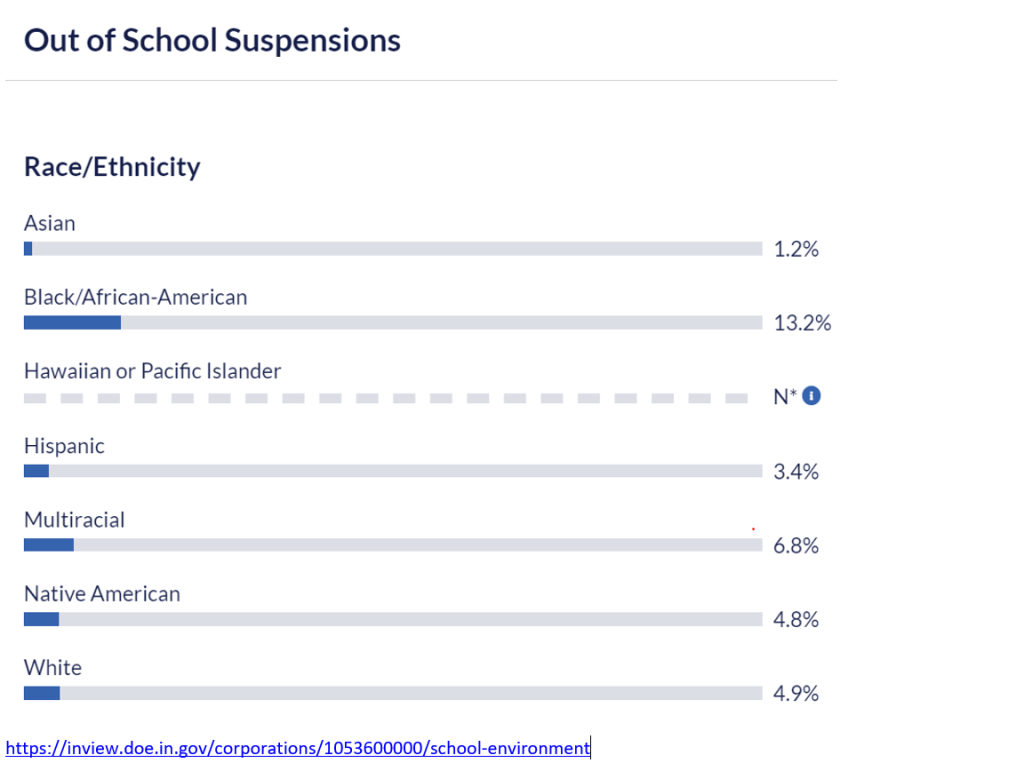Click the 'Out of School Suspensions' heading
The width and height of the screenshot is (1024, 771).
pyautogui.click(x=212, y=41)
